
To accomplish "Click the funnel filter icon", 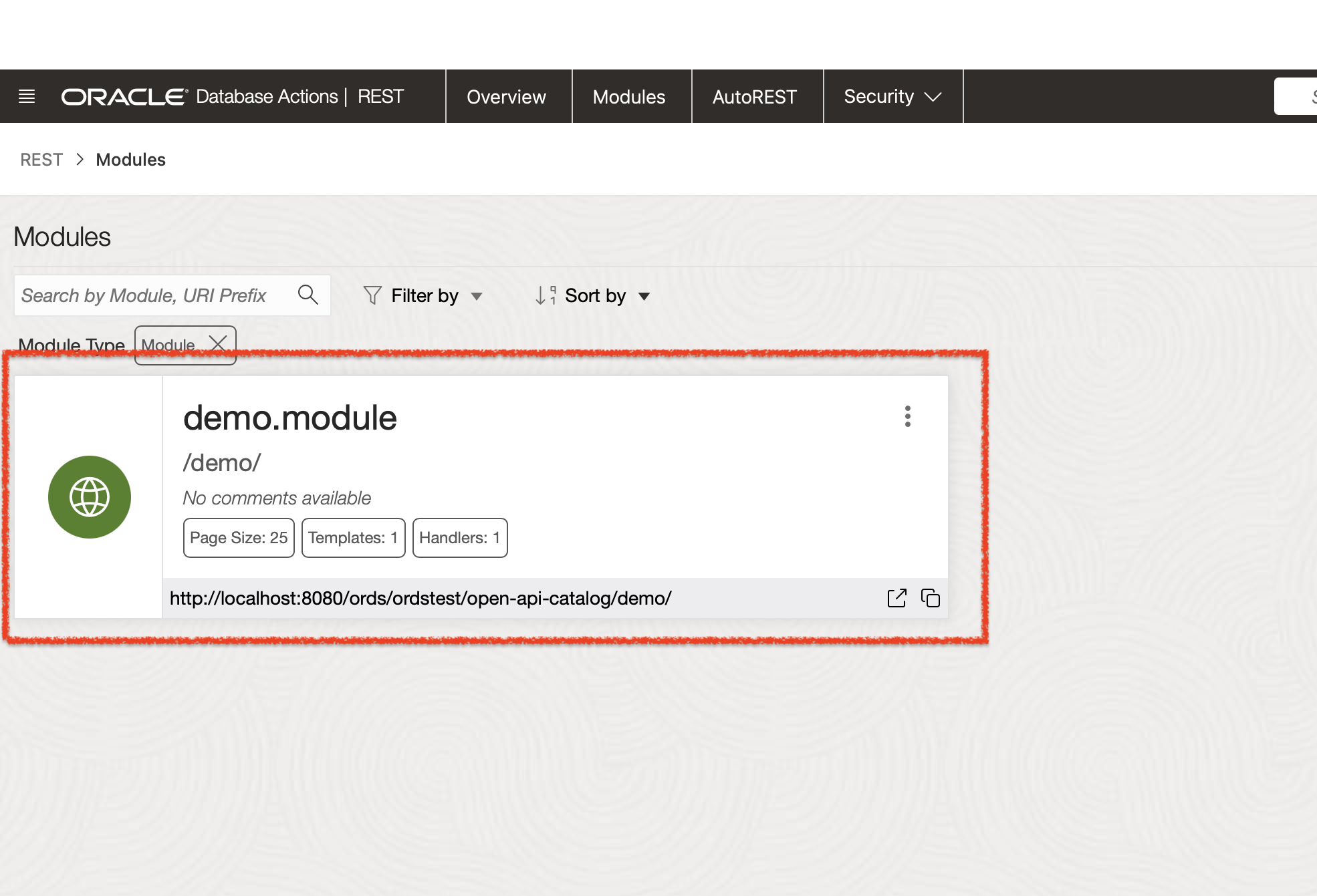I will (372, 295).
